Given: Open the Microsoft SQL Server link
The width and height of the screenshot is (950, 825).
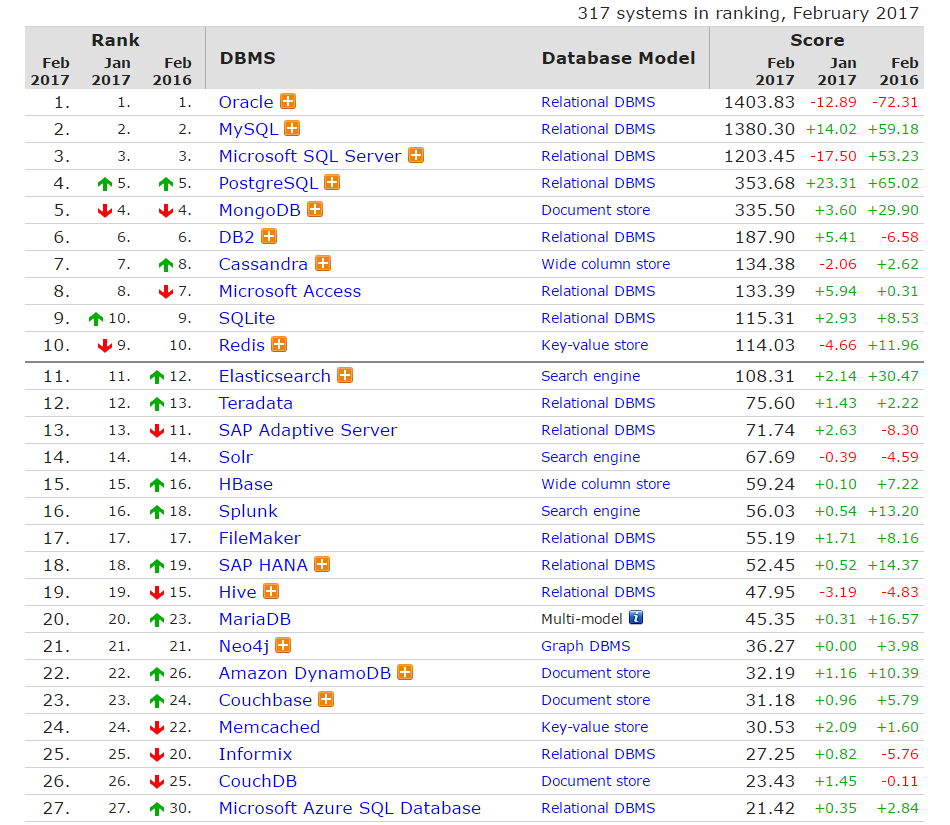Looking at the screenshot, I should 310,156.
